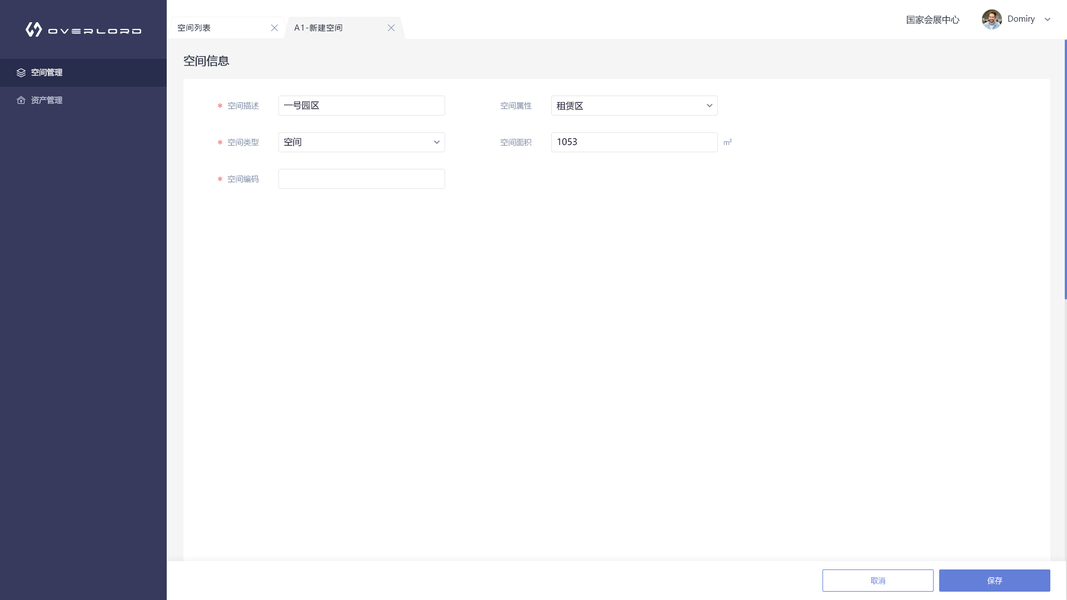
Task: Click the 空间属性 field label
Action: point(516,106)
